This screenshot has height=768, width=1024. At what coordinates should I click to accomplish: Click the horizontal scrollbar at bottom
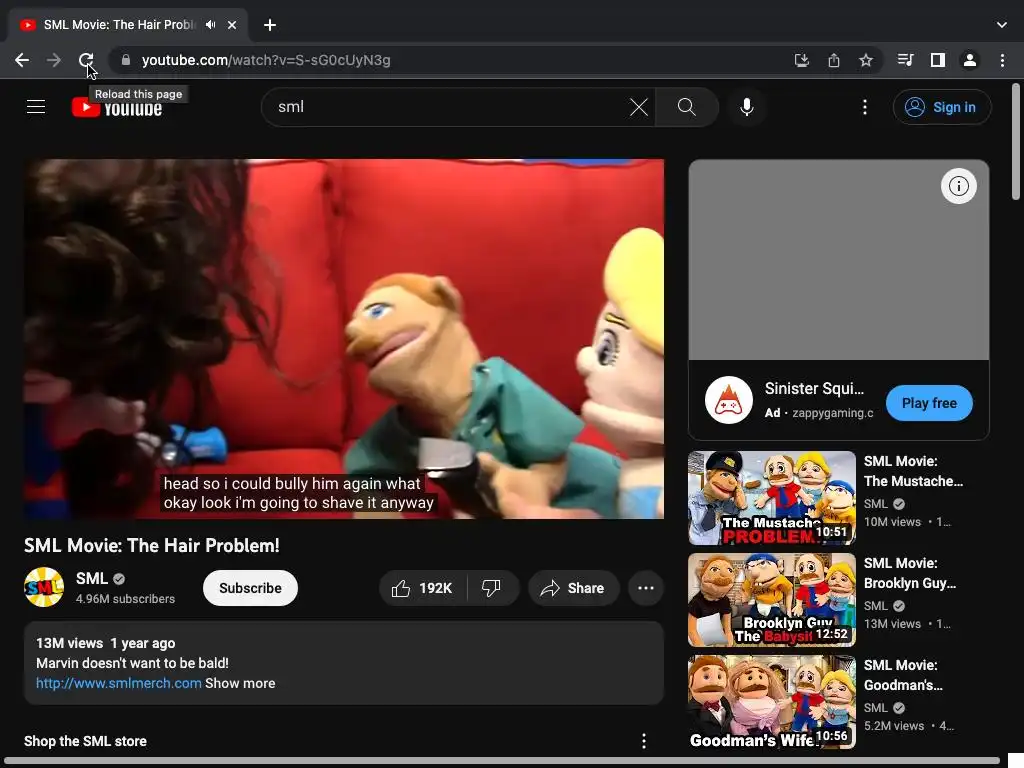tap(502, 761)
